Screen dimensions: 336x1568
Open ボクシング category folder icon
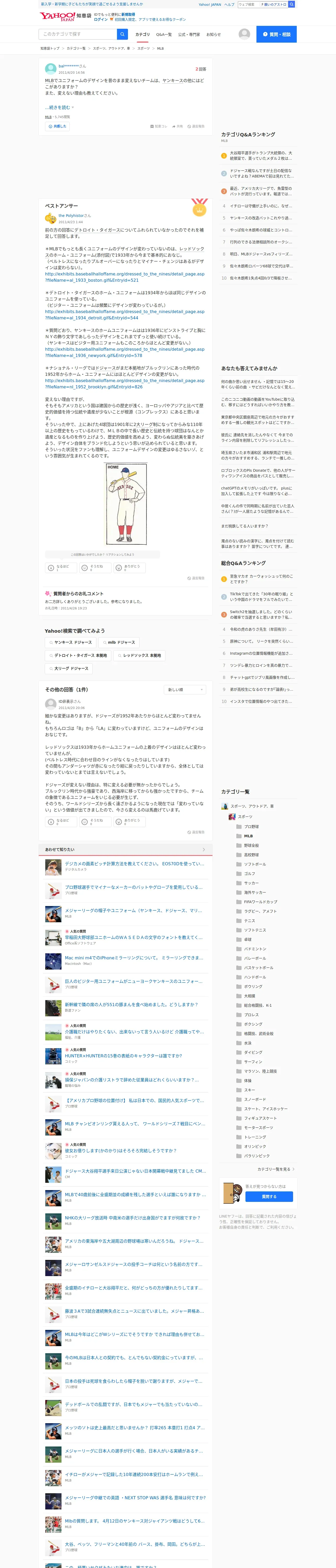click(x=239, y=1024)
